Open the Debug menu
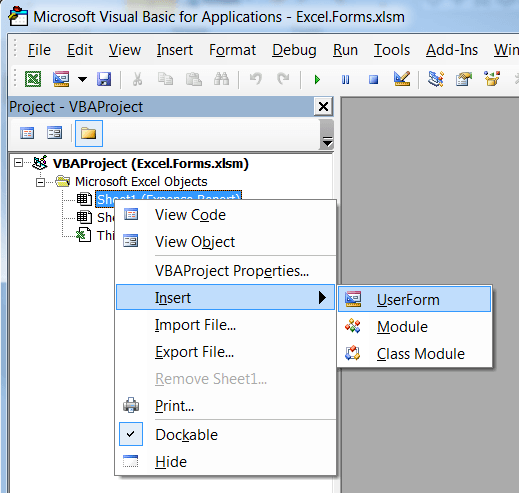This screenshot has width=519, height=493. (x=294, y=50)
